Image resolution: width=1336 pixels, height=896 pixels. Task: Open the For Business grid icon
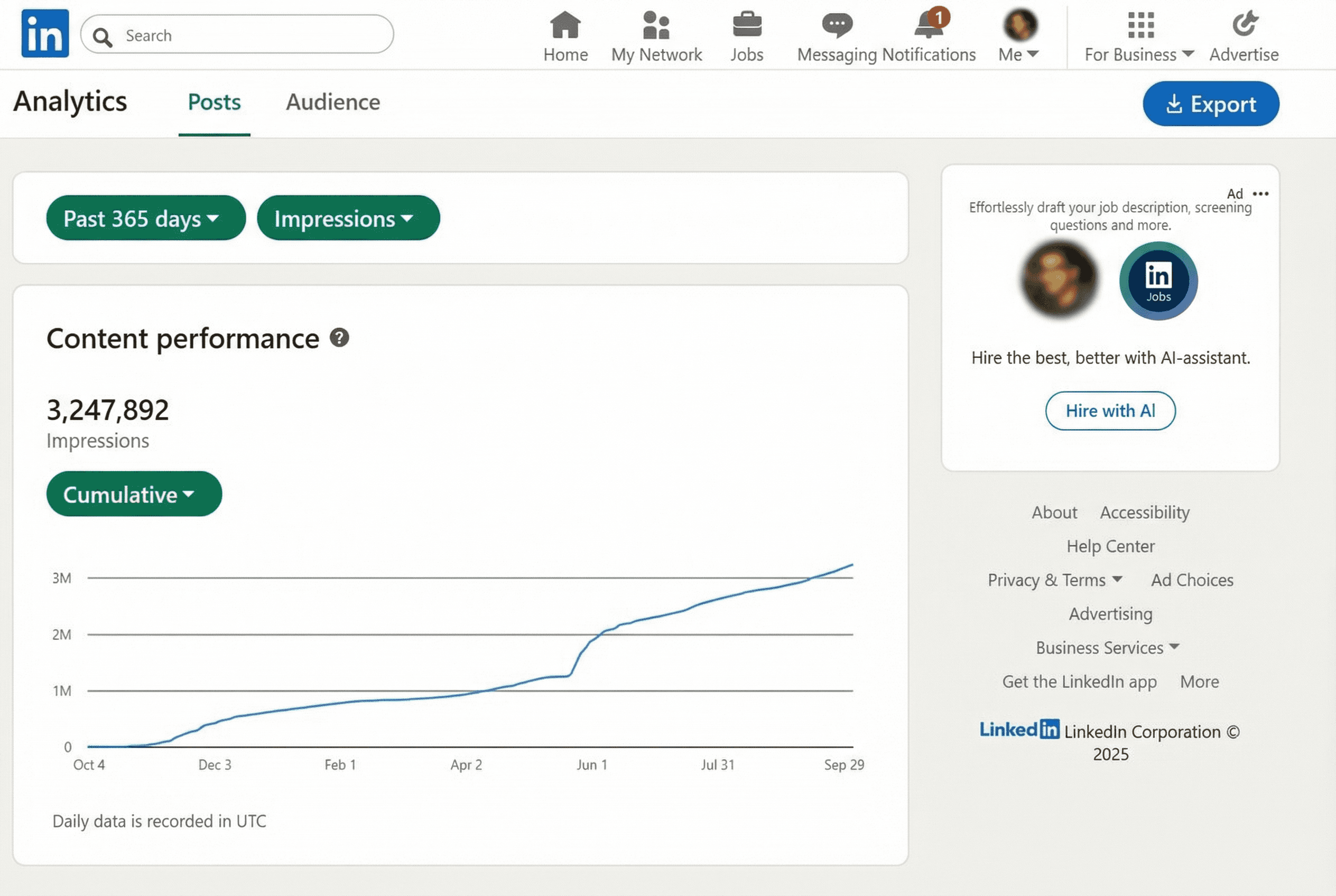(1140, 26)
